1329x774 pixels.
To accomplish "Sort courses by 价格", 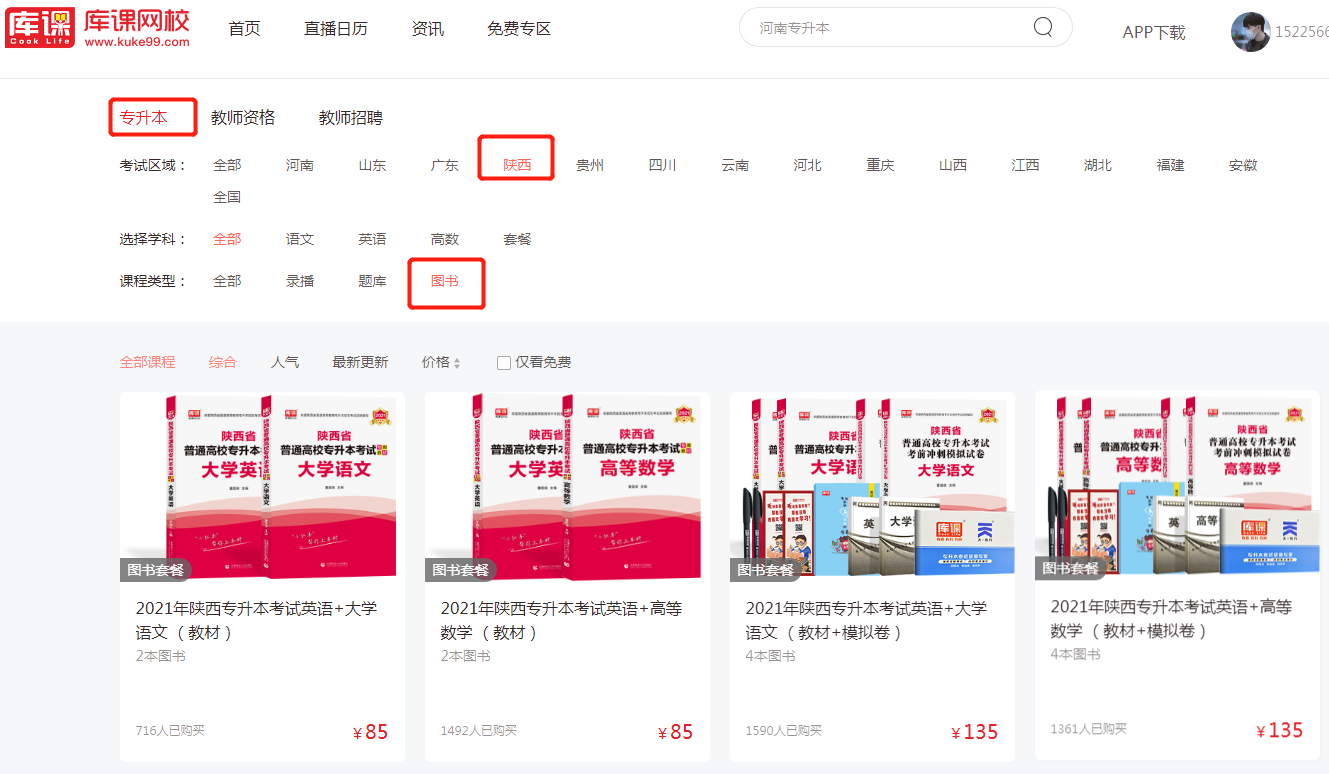I will (x=436, y=362).
